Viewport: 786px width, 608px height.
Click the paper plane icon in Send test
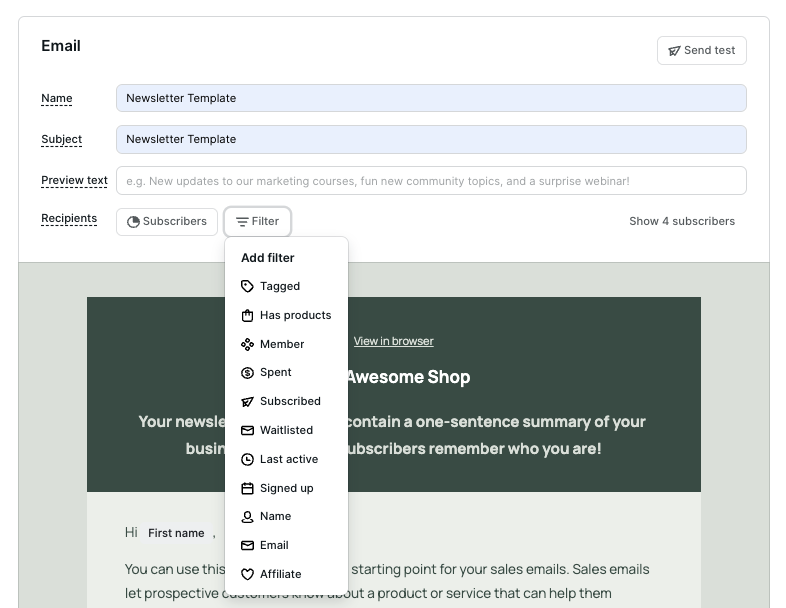(x=674, y=51)
